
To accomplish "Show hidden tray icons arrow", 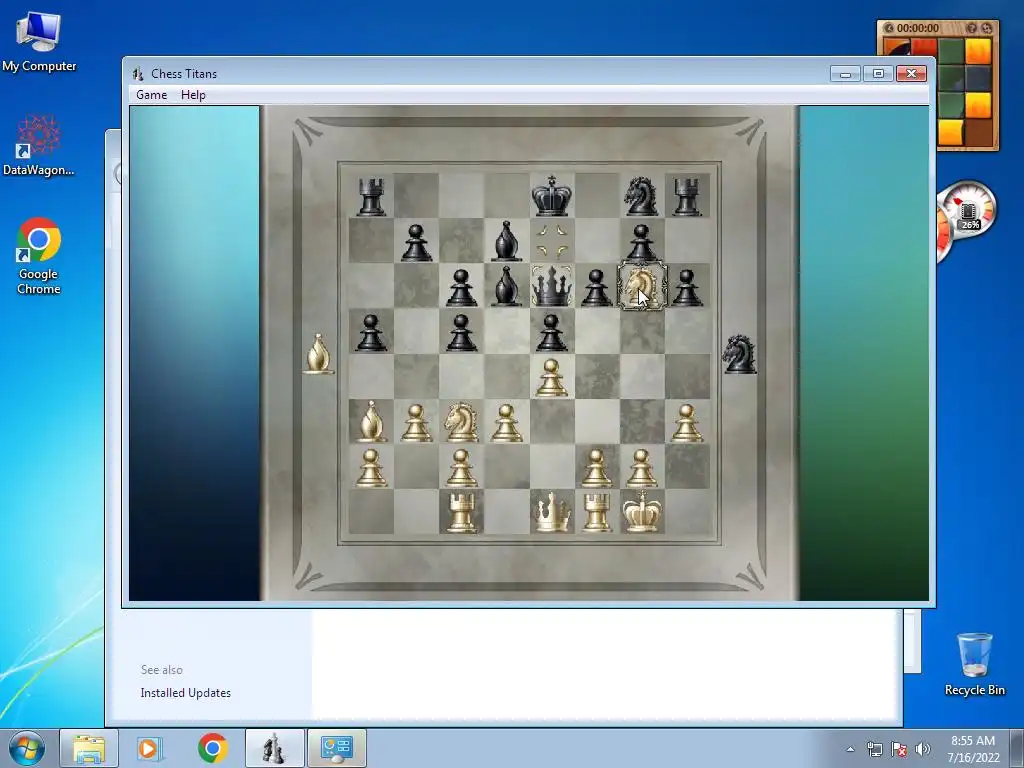I will pyautogui.click(x=850, y=749).
